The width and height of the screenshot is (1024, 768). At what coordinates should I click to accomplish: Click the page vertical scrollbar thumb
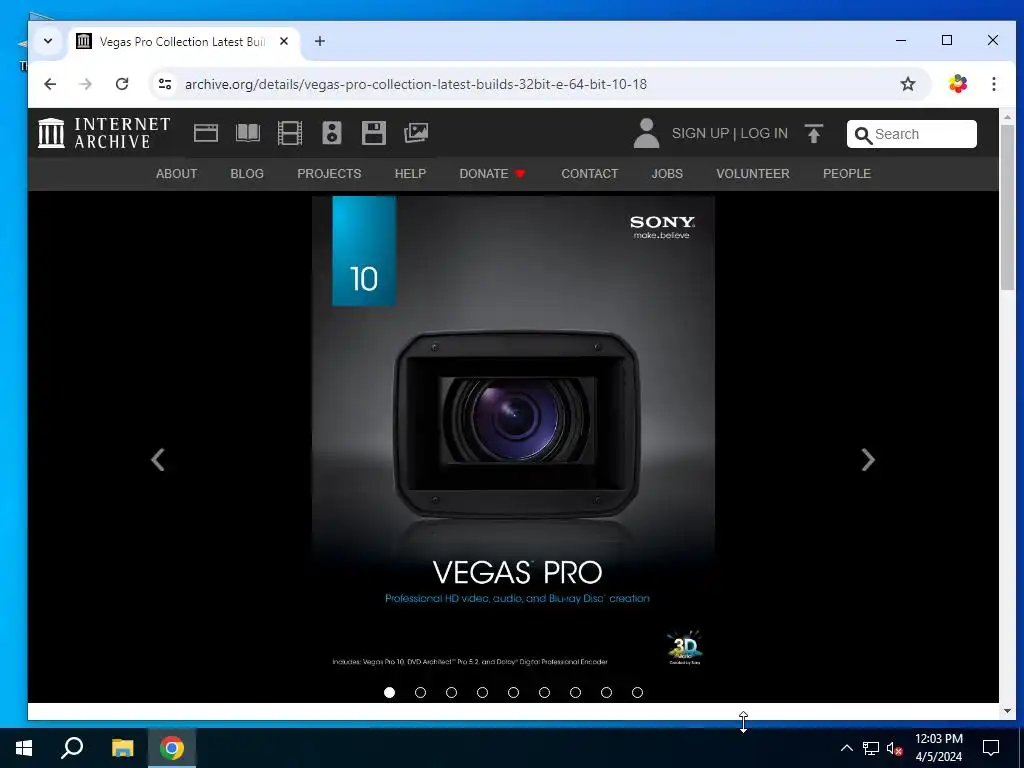click(1007, 206)
